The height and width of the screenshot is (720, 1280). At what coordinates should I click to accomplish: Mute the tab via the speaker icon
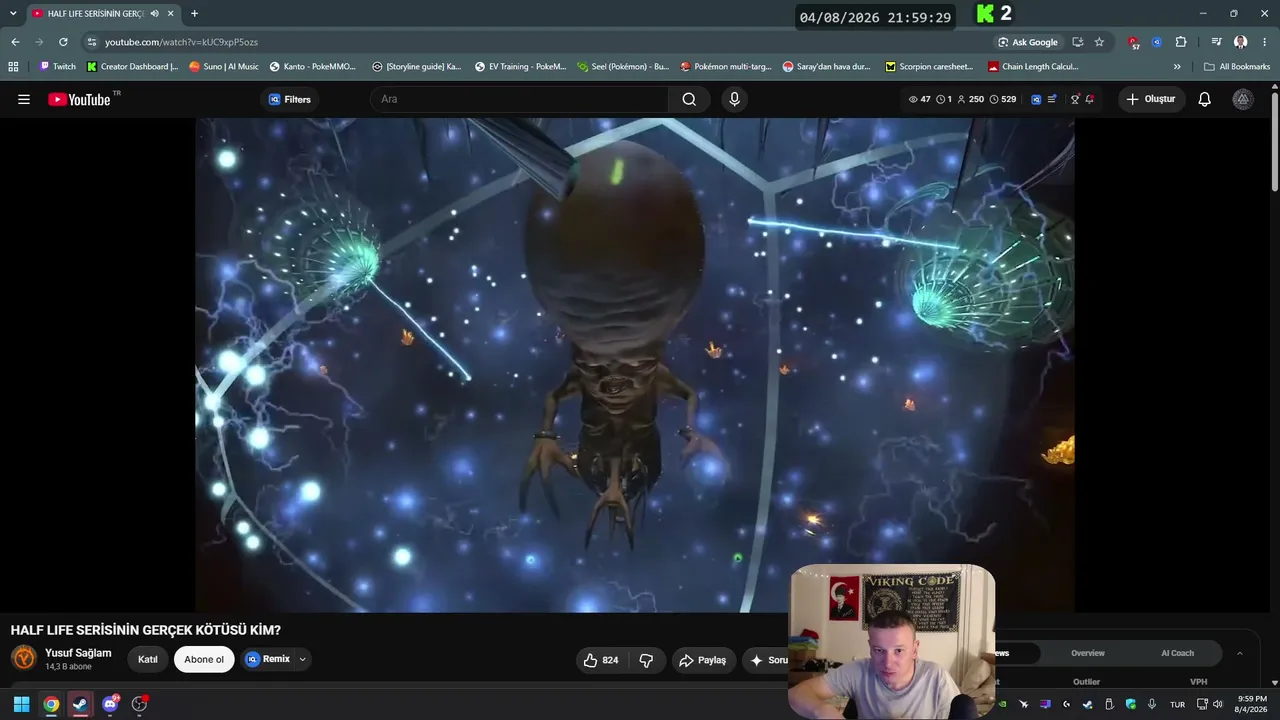point(155,14)
